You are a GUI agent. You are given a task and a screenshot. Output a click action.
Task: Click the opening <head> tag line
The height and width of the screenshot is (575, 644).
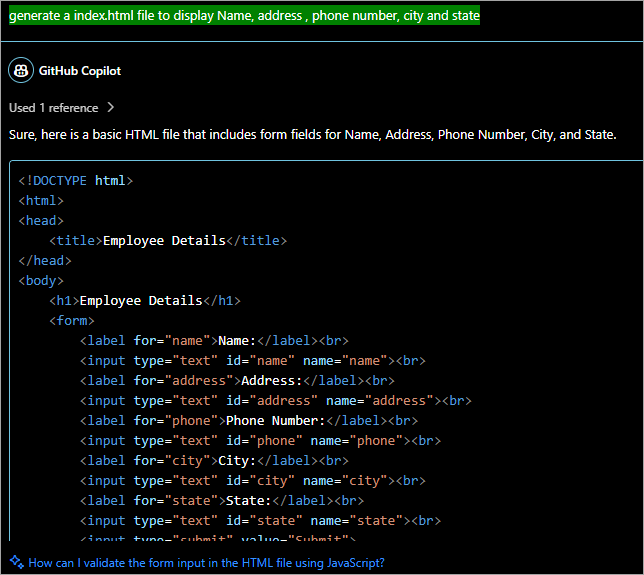41,221
